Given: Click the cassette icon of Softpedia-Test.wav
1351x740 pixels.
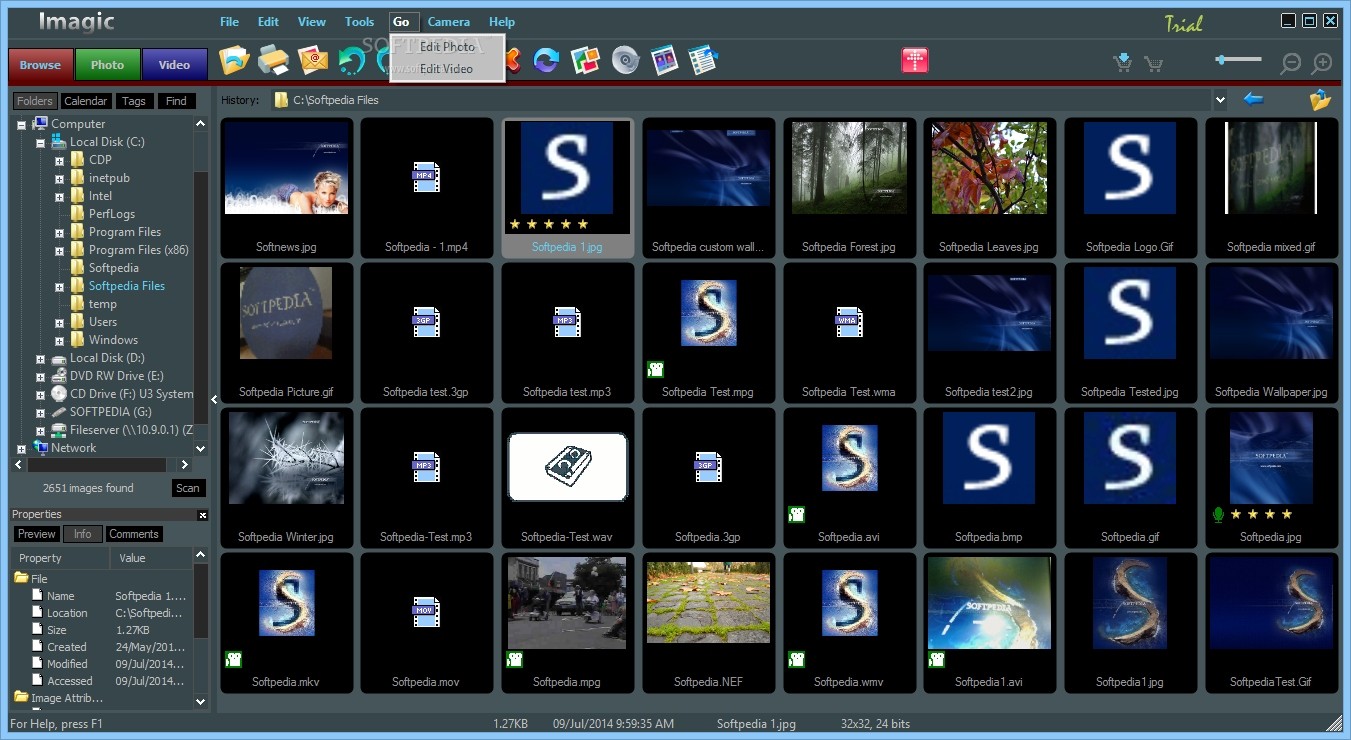Looking at the screenshot, I should (567, 466).
